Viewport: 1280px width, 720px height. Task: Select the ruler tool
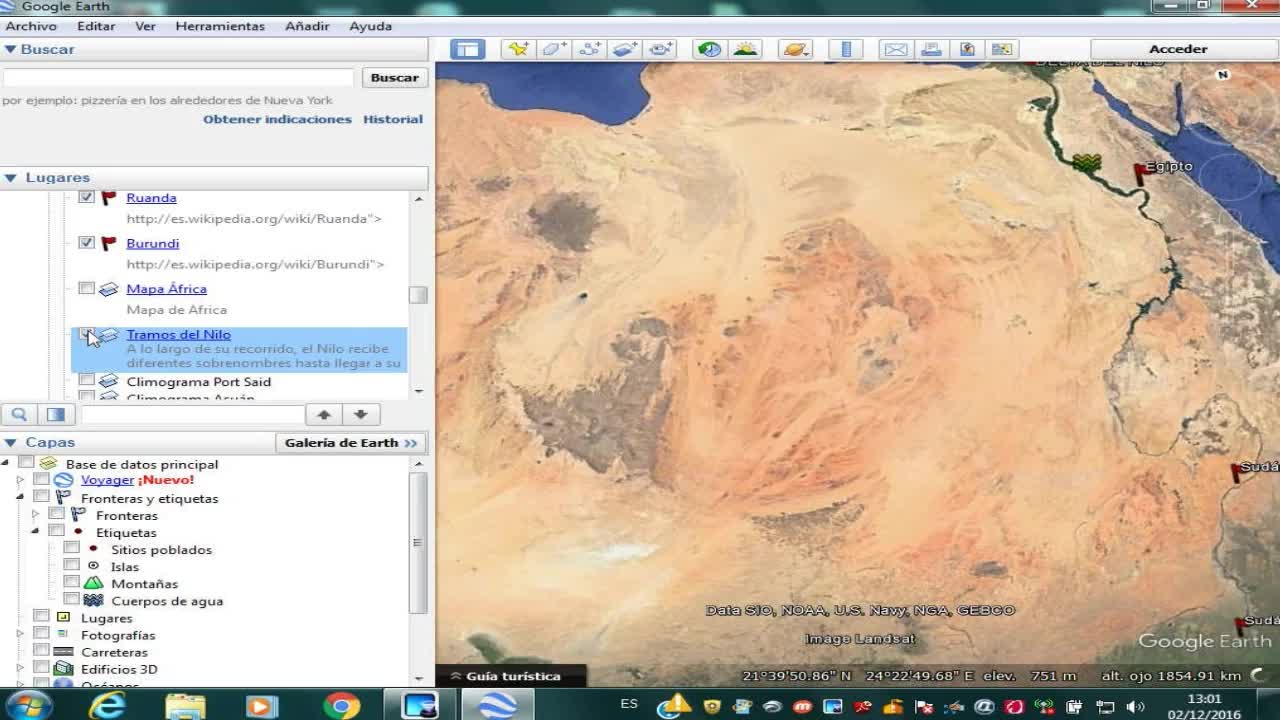pos(846,49)
